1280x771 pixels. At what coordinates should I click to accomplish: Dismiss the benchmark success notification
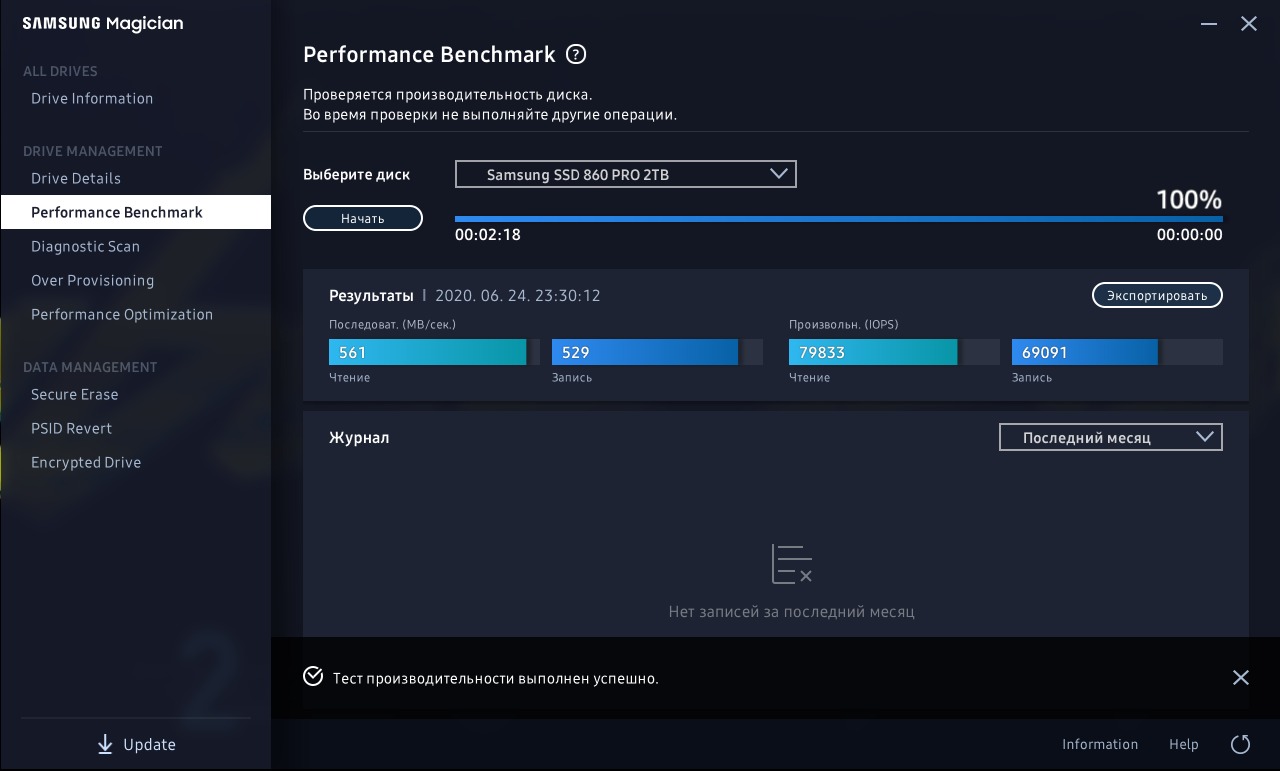(1241, 678)
